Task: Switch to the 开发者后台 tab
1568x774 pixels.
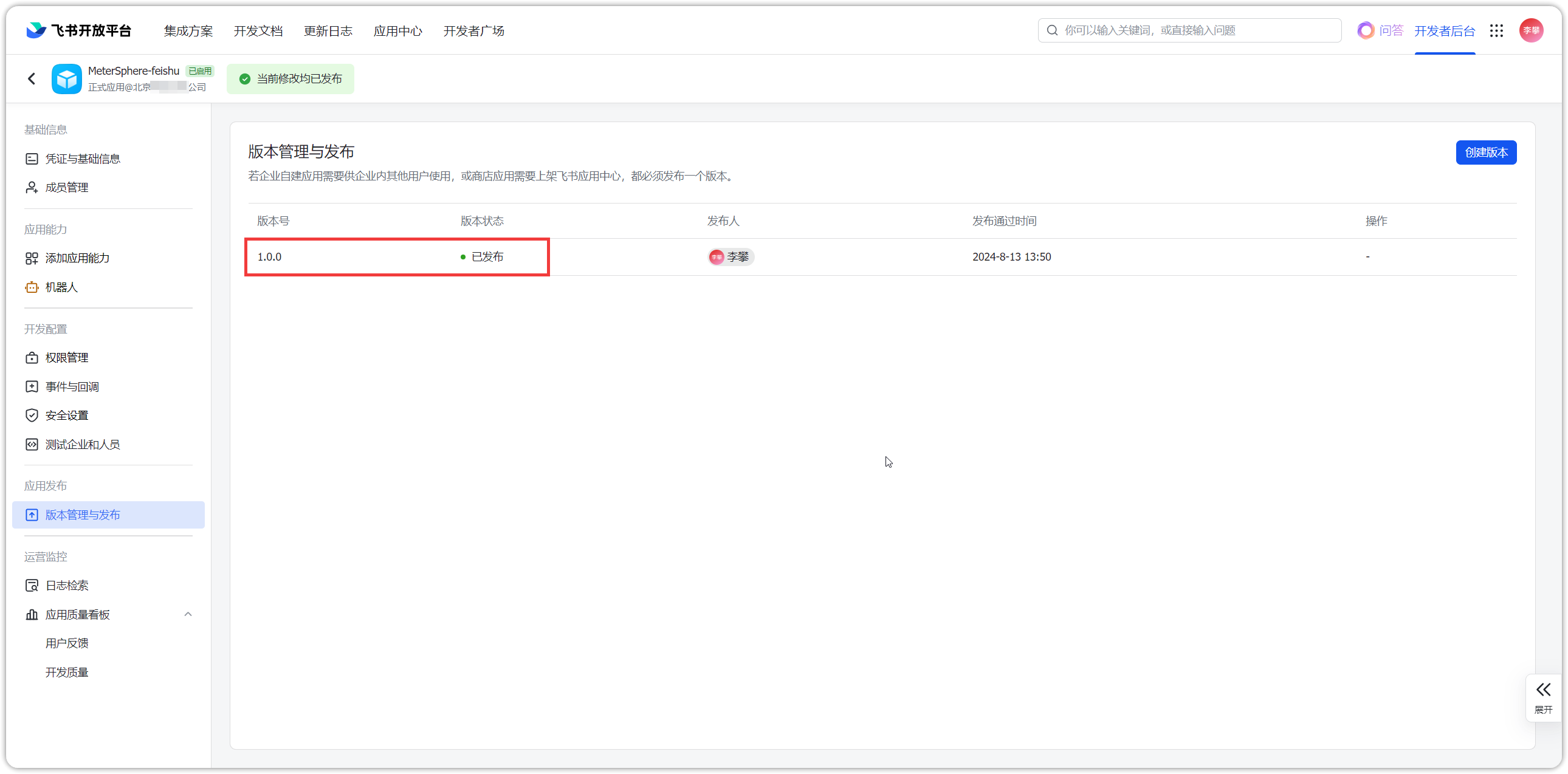Action: tap(1445, 31)
